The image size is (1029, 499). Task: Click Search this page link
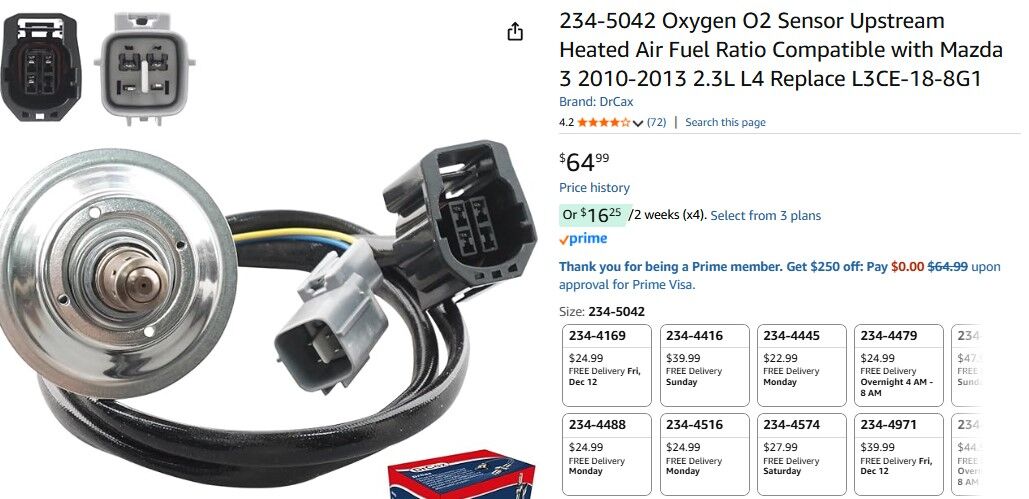pyautogui.click(x=725, y=122)
